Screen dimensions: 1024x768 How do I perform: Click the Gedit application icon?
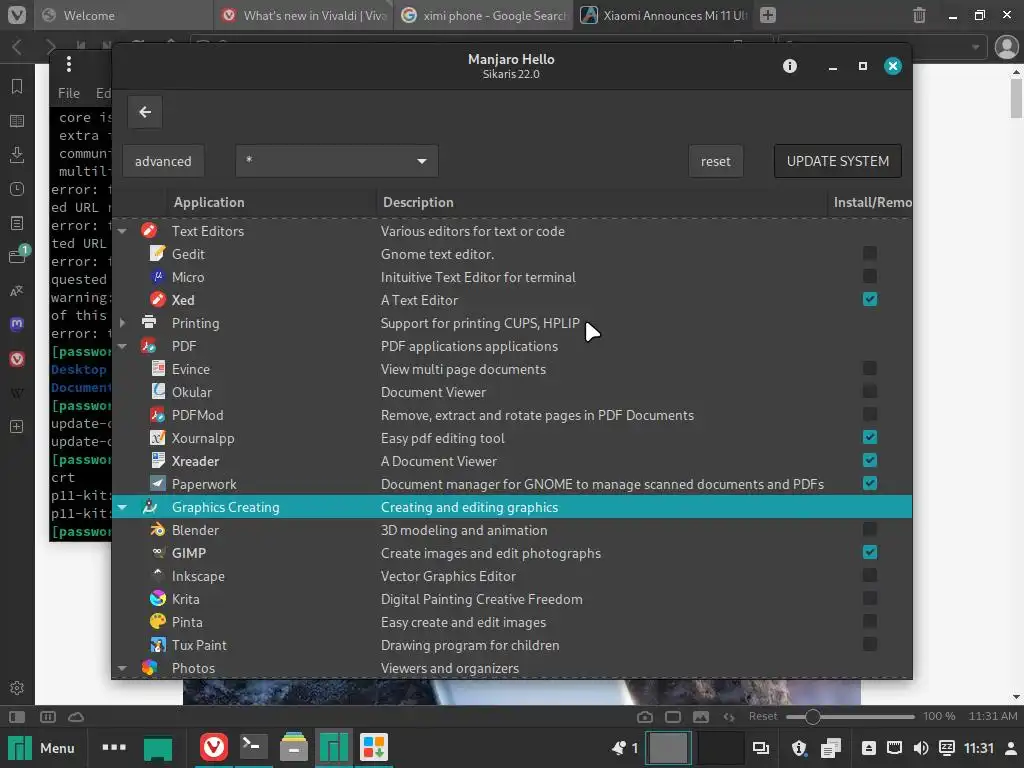157,253
